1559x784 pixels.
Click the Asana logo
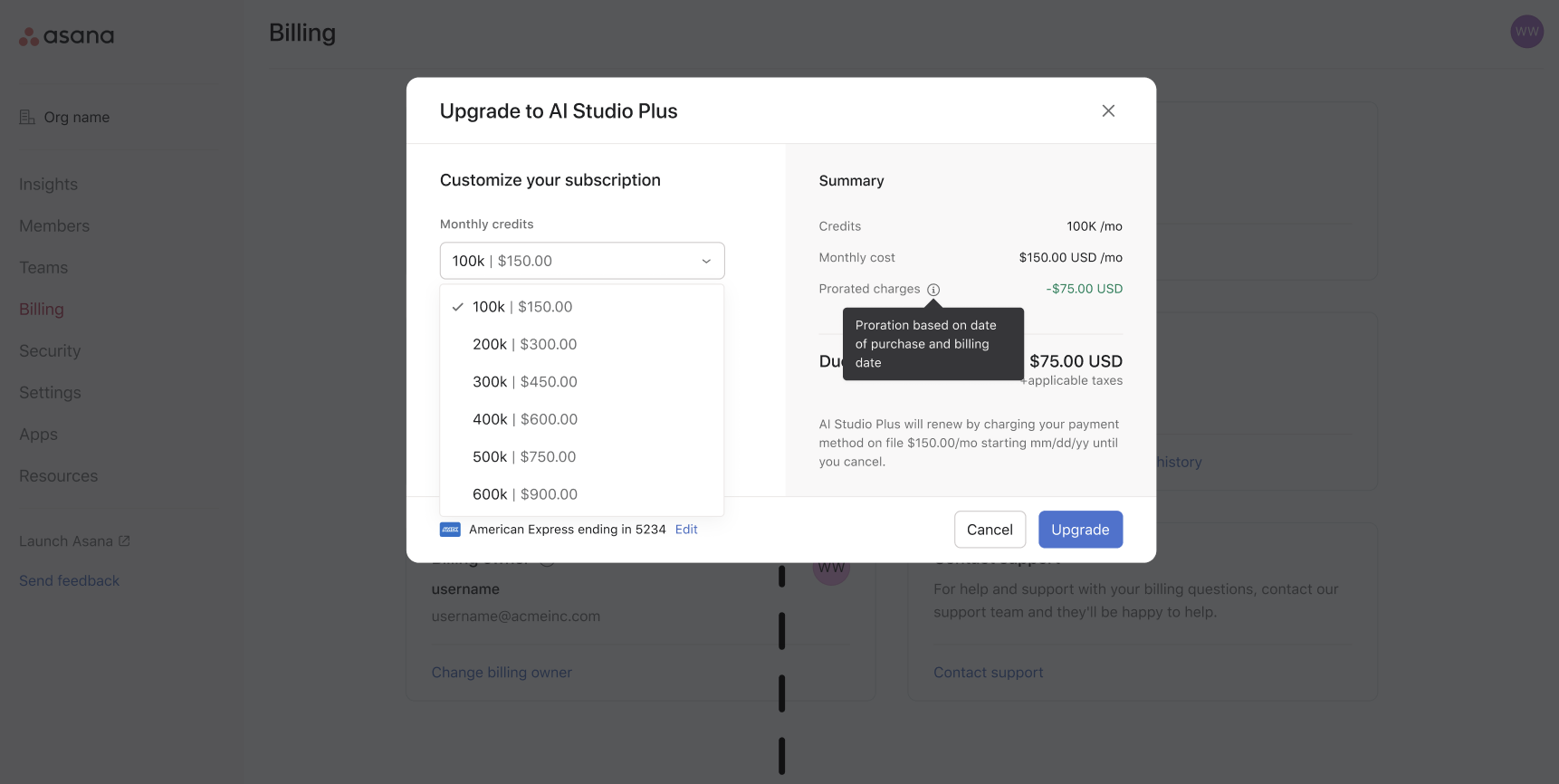tap(65, 34)
